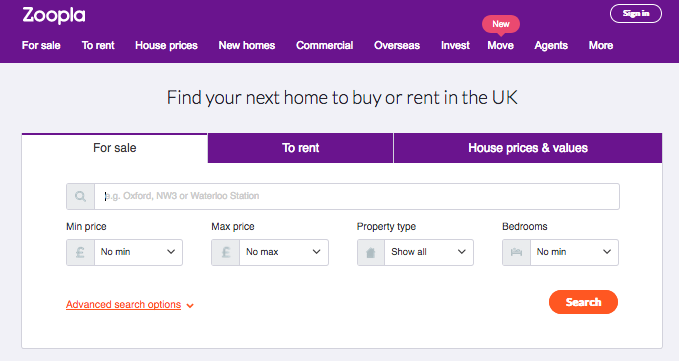Expand the Property type Show all dropdown

click(x=429, y=252)
